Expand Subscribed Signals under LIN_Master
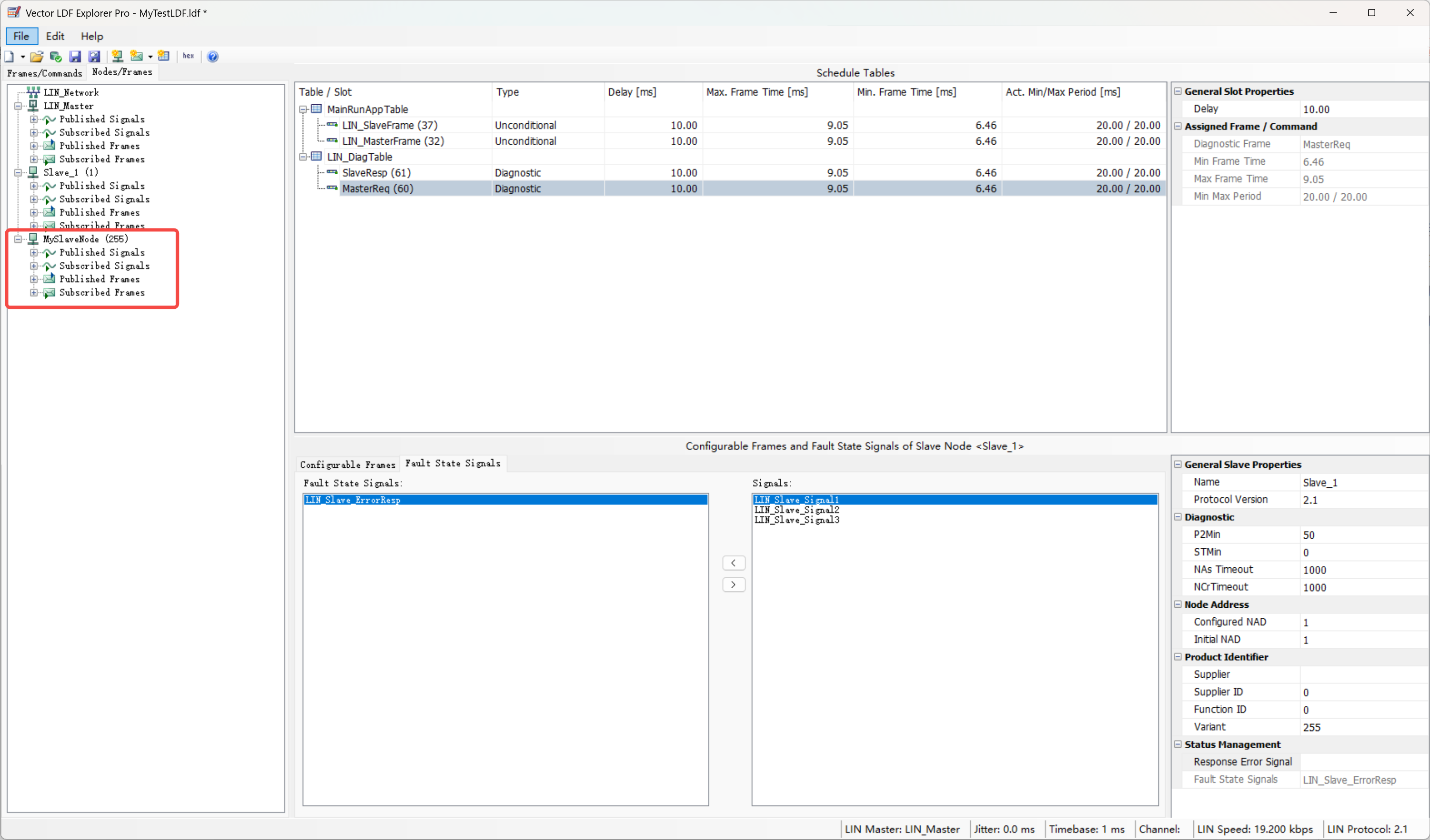Viewport: 1430px width, 840px height. click(34, 133)
